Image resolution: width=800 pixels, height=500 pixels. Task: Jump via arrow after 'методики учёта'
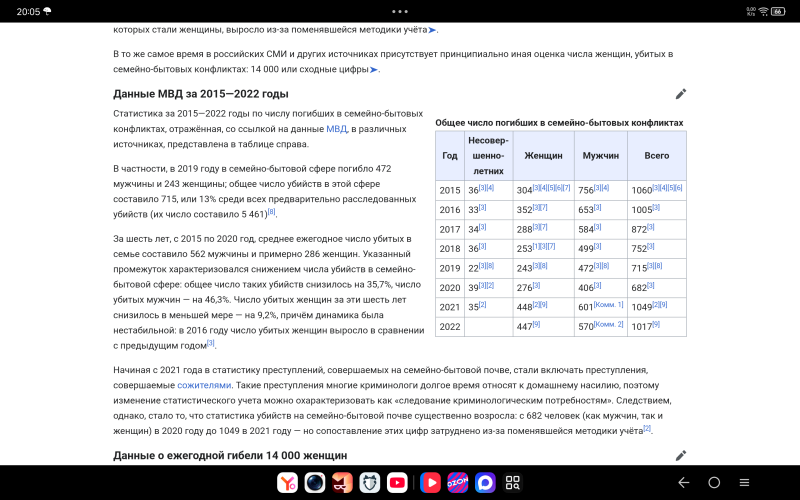(432, 30)
